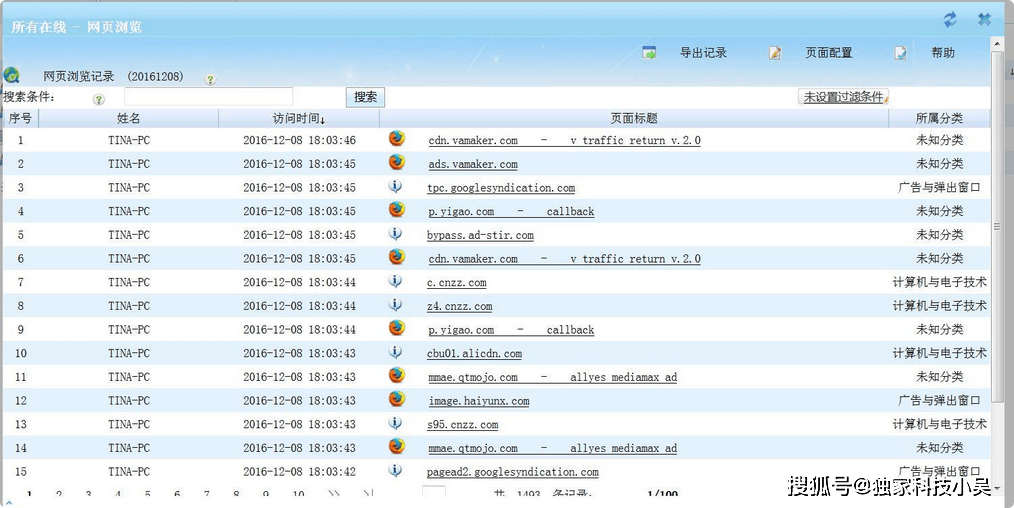The image size is (1014, 508).
Task: Click the export records icon
Action: 649,53
